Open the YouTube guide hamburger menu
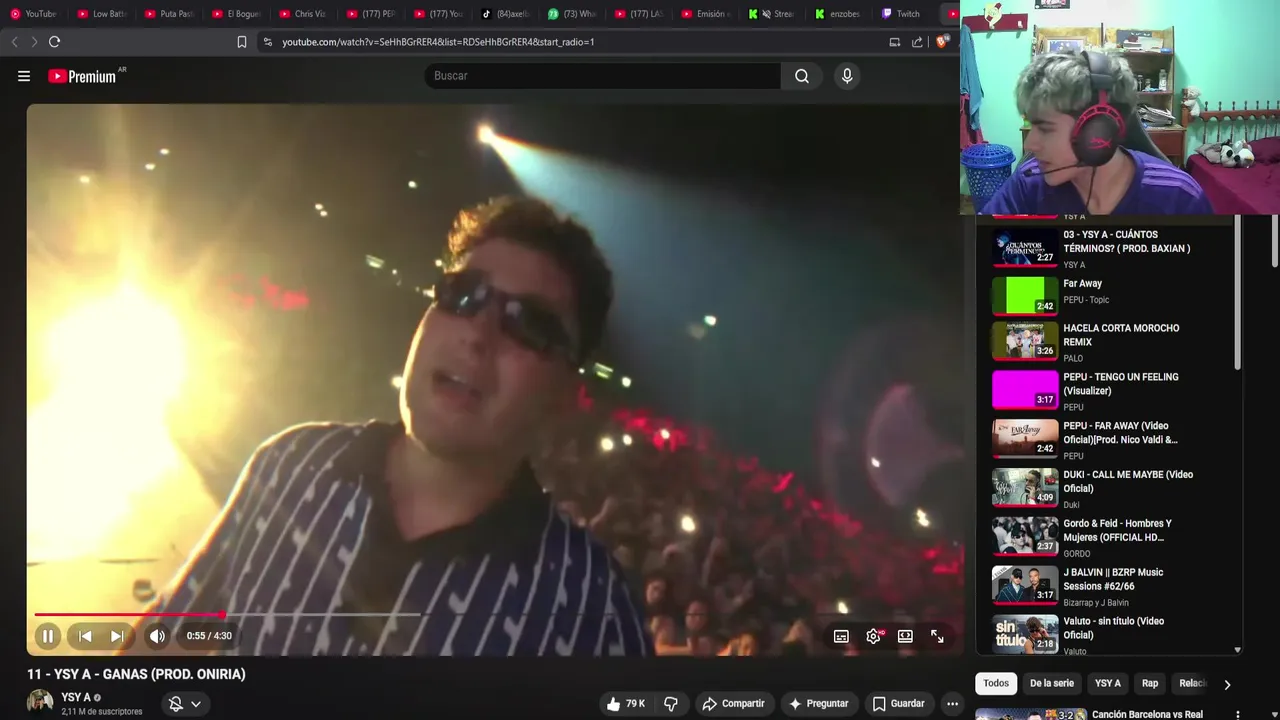 [24, 76]
